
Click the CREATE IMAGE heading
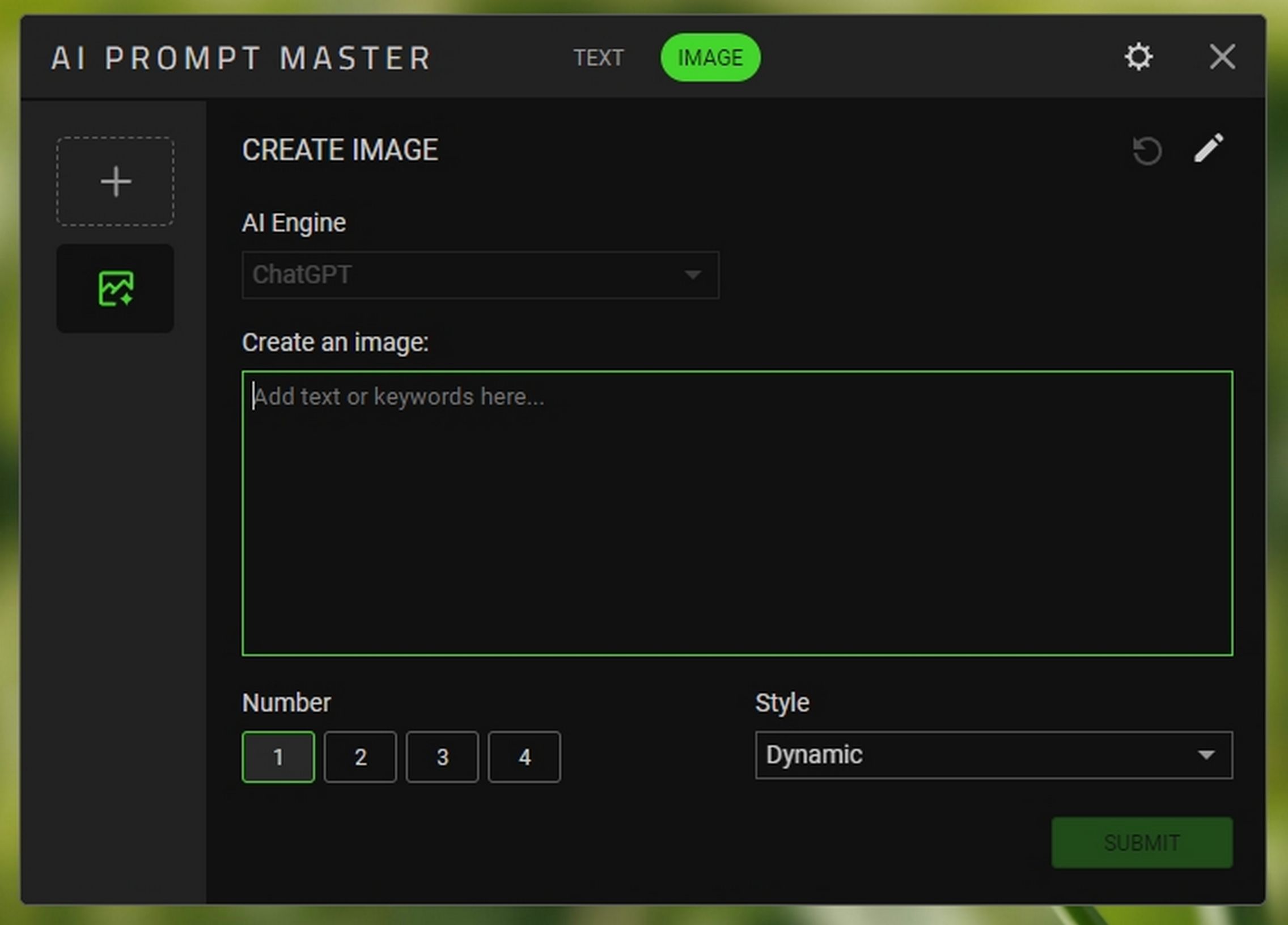pyautogui.click(x=340, y=150)
